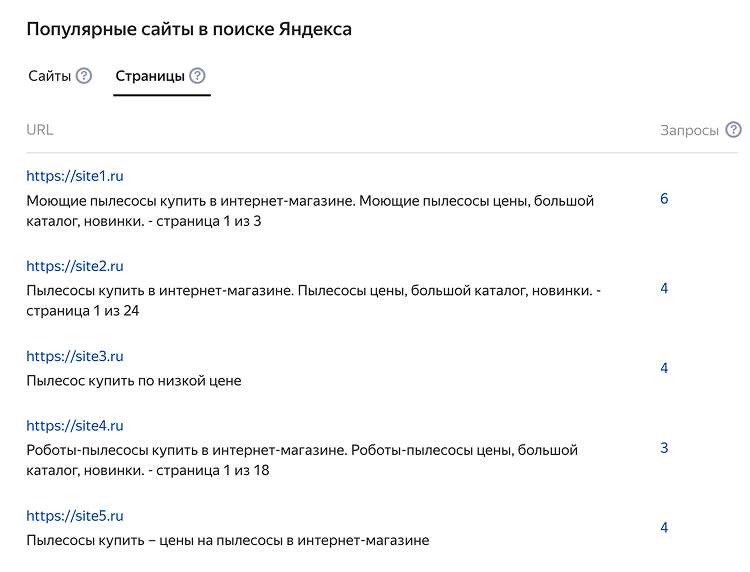Follow the https://site3.ru link

[x=75, y=356]
